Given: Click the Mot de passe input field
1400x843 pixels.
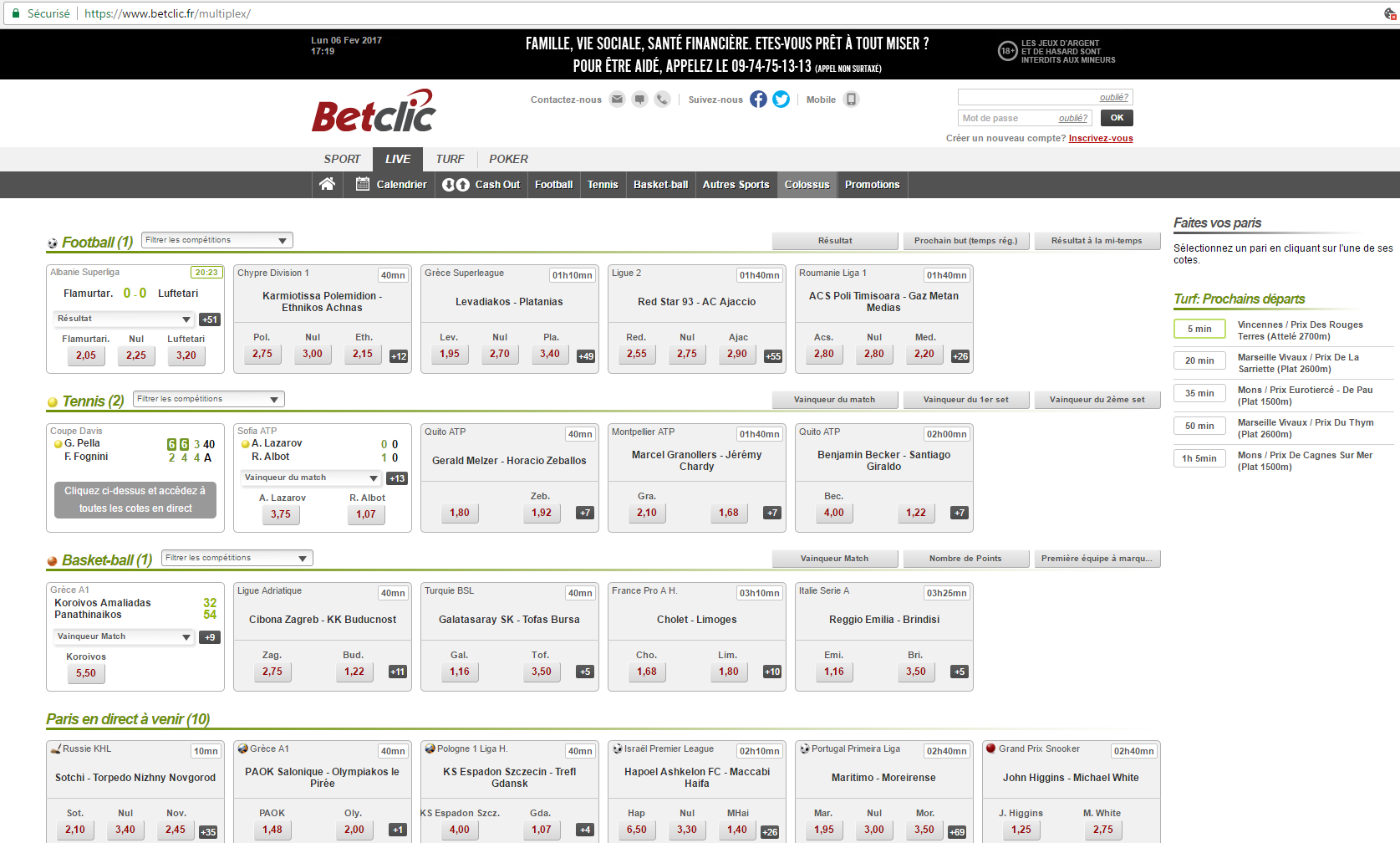Looking at the screenshot, I should pos(1025,118).
